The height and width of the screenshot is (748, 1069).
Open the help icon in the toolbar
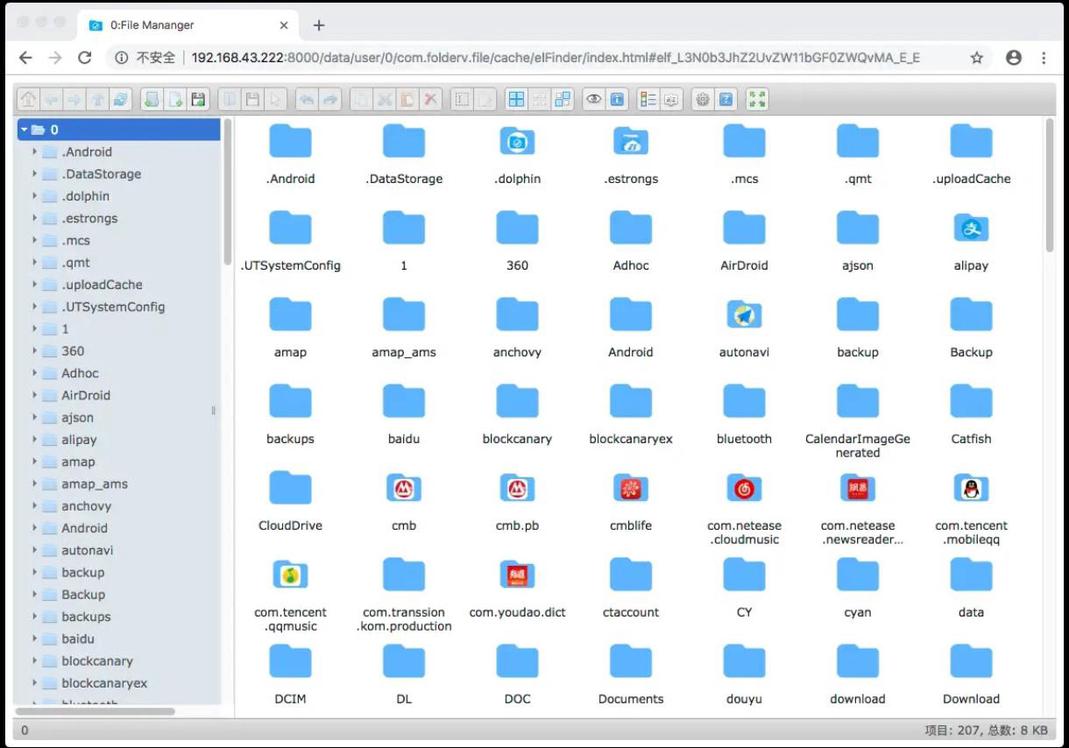pyautogui.click(x=724, y=99)
